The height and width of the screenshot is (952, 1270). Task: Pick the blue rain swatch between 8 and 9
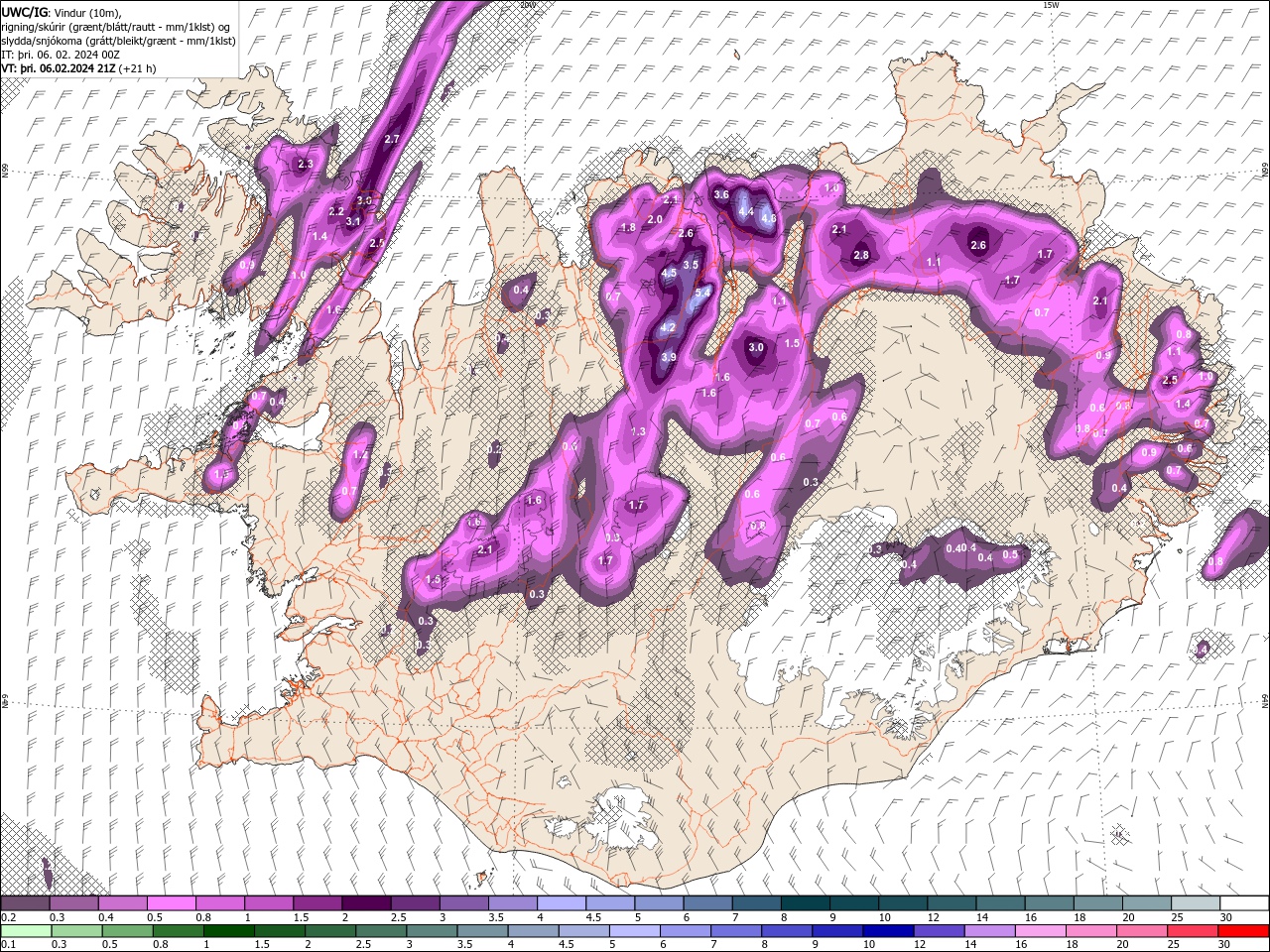click(787, 930)
